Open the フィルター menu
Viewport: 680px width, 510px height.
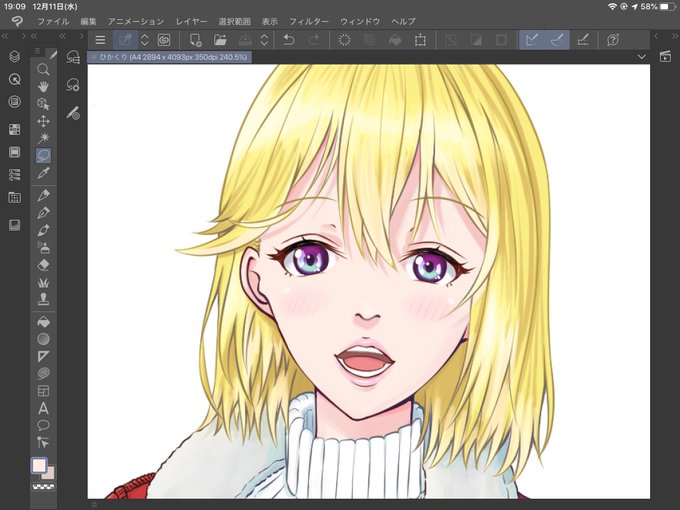[309, 21]
